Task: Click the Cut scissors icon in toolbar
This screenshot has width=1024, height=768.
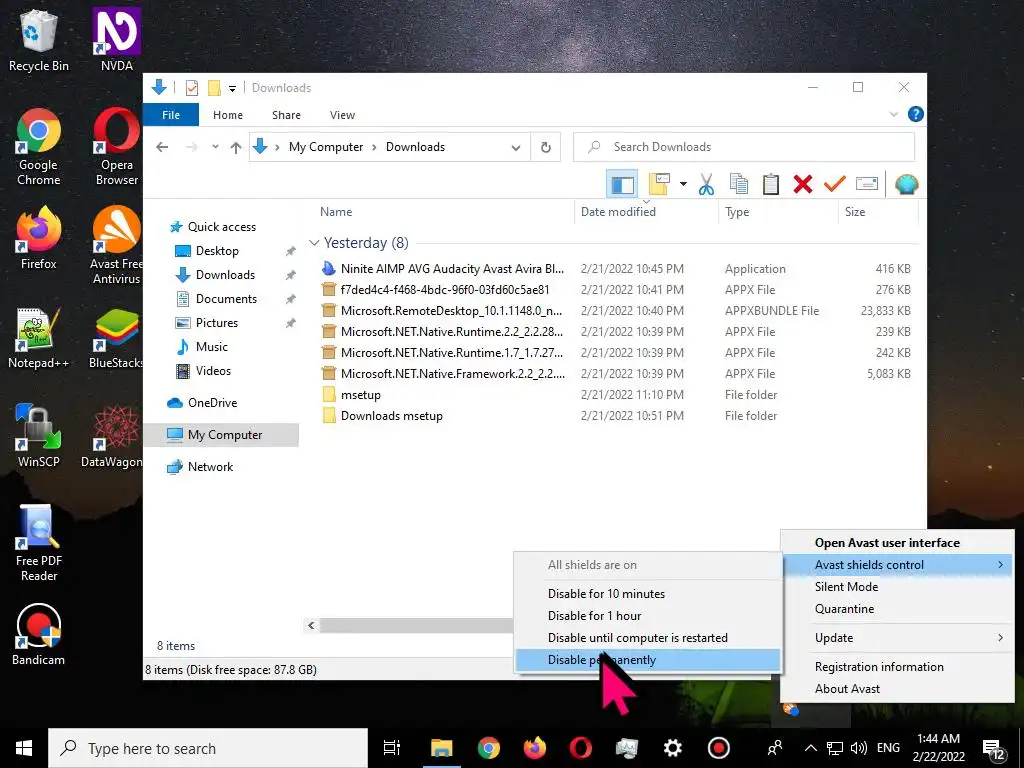Action: pos(706,184)
